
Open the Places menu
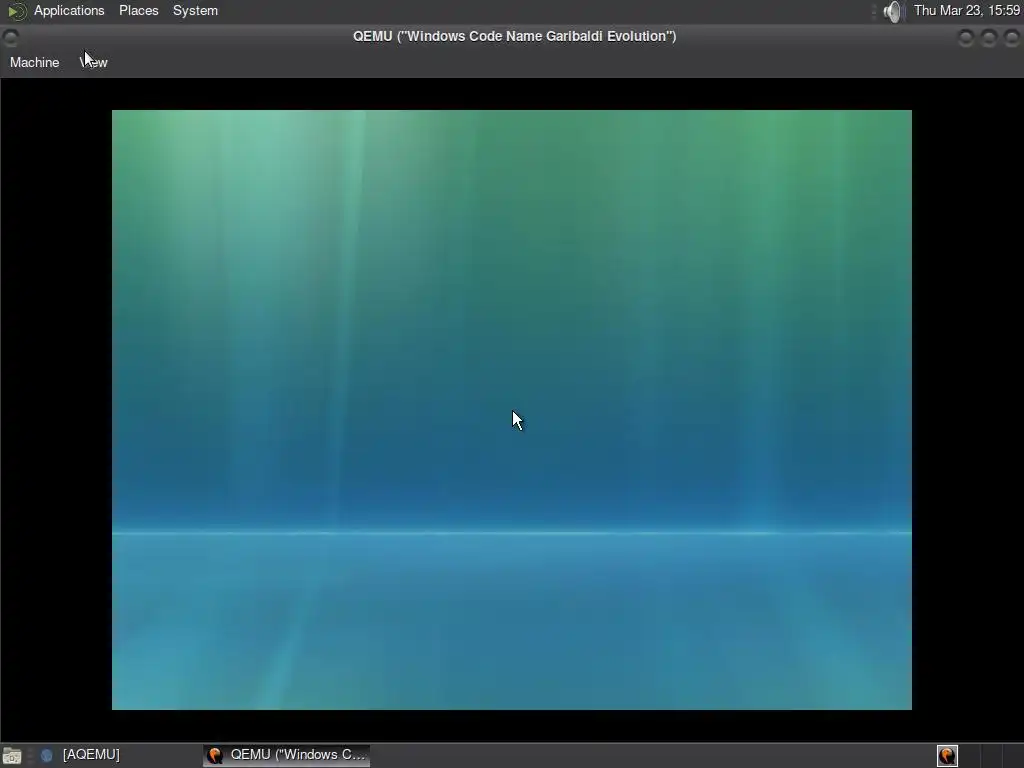(x=138, y=10)
